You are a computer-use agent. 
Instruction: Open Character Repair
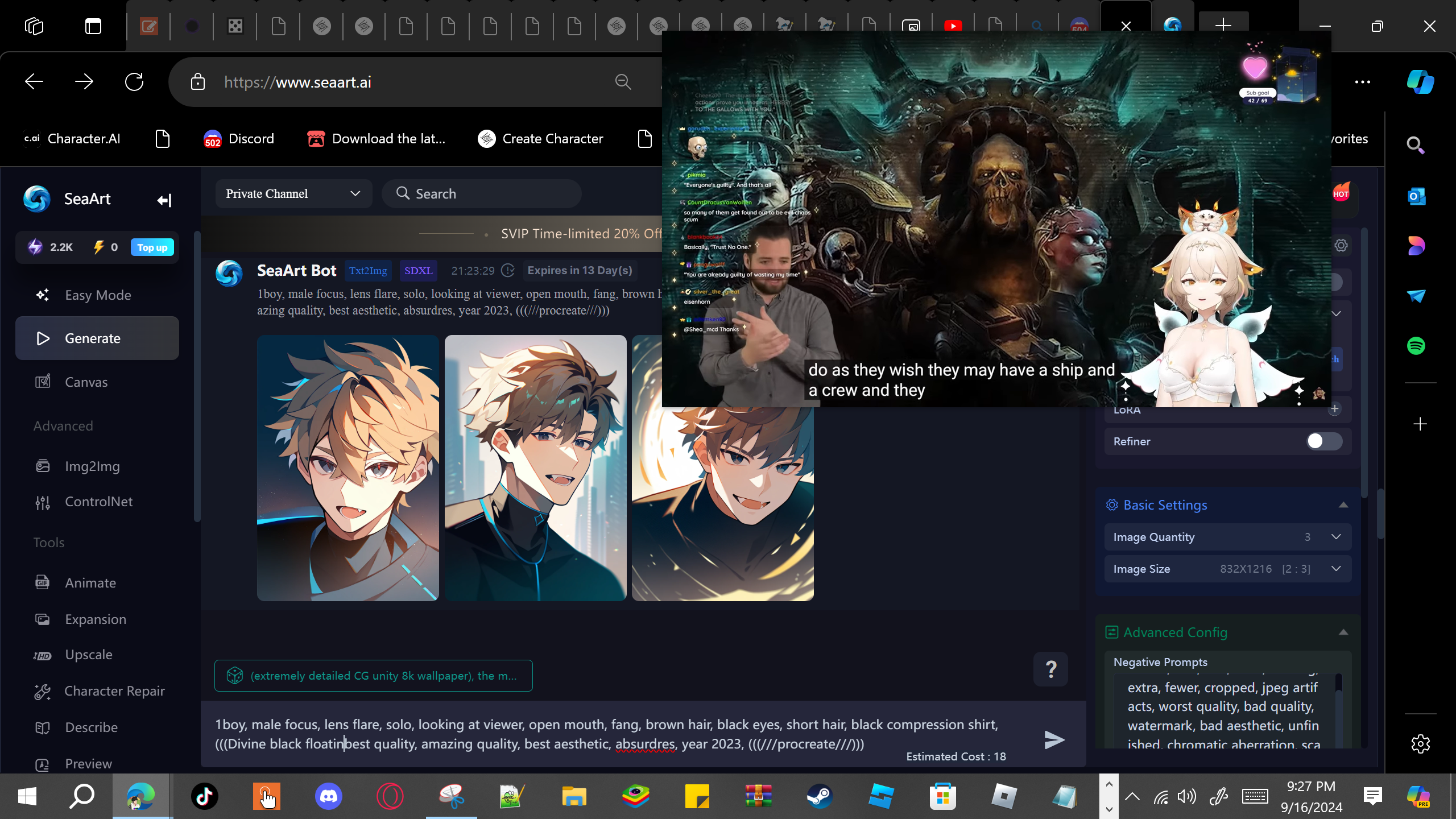tap(97, 691)
